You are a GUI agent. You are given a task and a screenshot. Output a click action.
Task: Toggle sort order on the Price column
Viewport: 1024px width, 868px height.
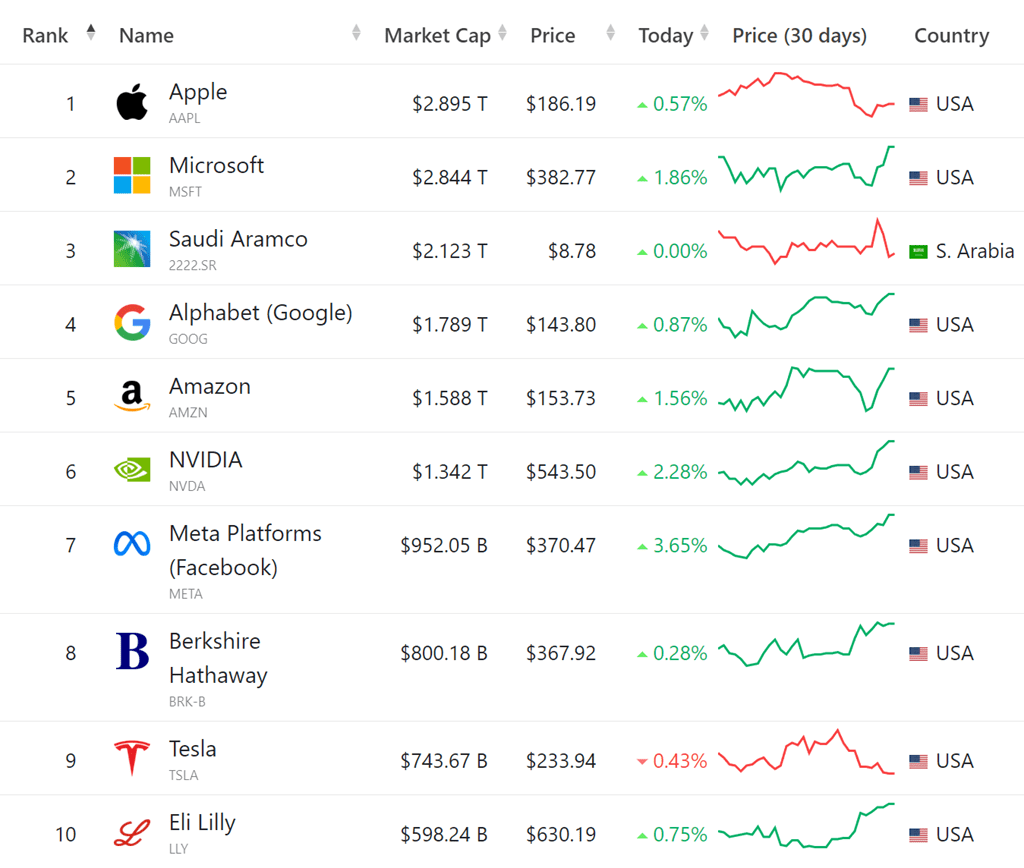pos(610,32)
